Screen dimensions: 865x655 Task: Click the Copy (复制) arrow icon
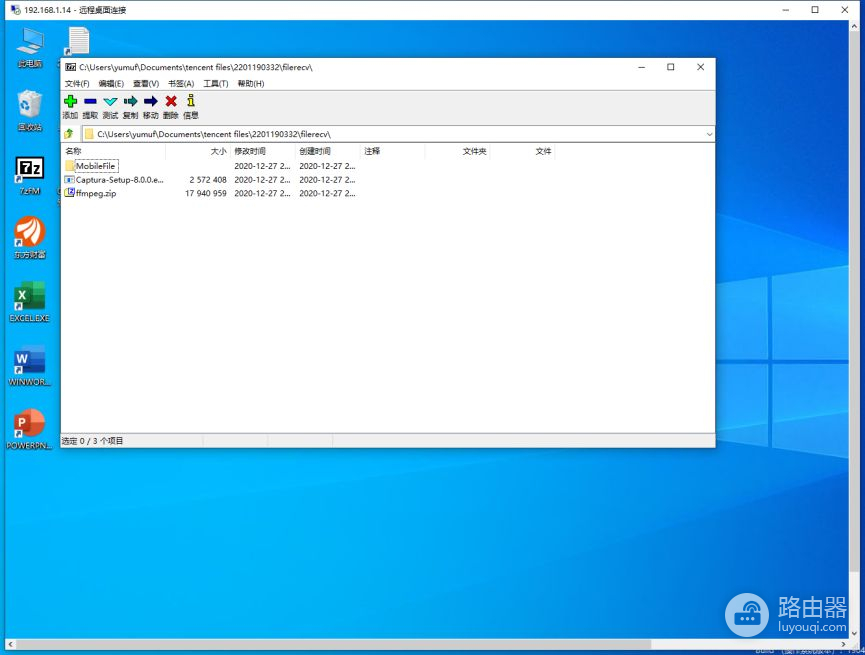pos(130,101)
